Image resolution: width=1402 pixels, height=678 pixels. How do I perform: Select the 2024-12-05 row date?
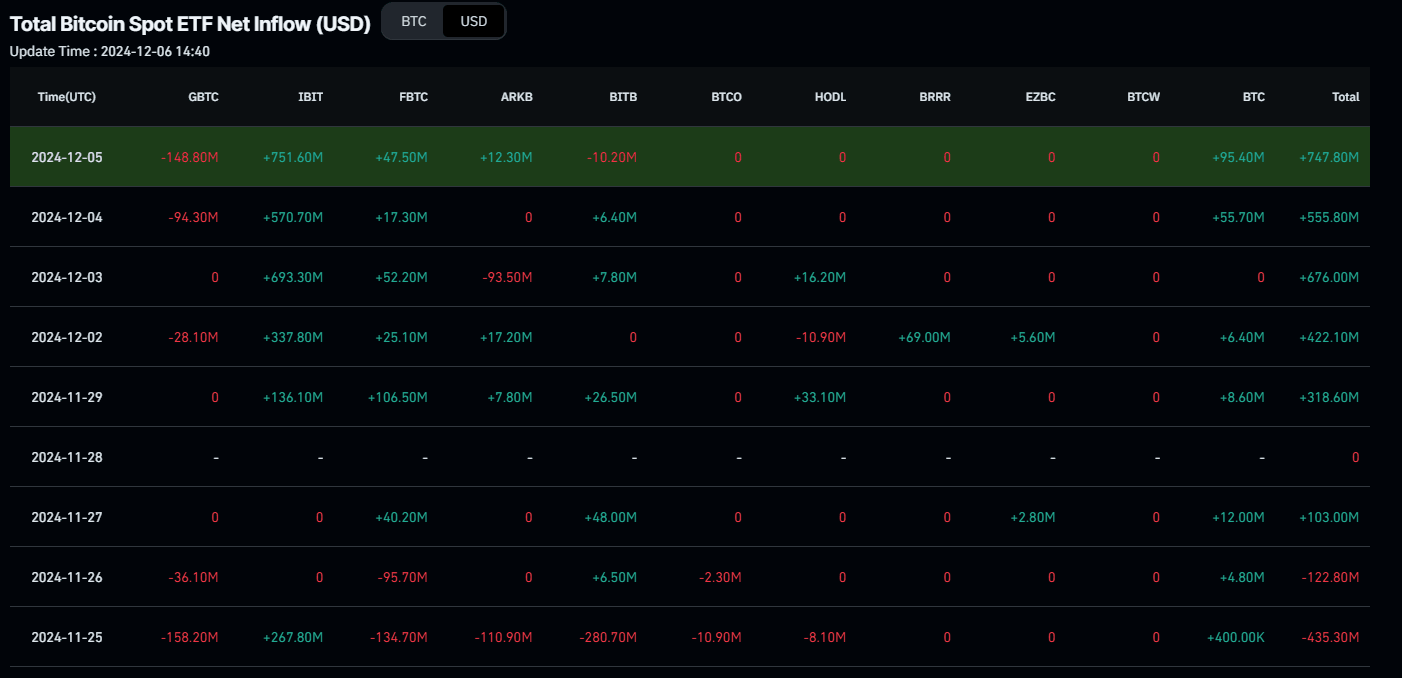(67, 157)
